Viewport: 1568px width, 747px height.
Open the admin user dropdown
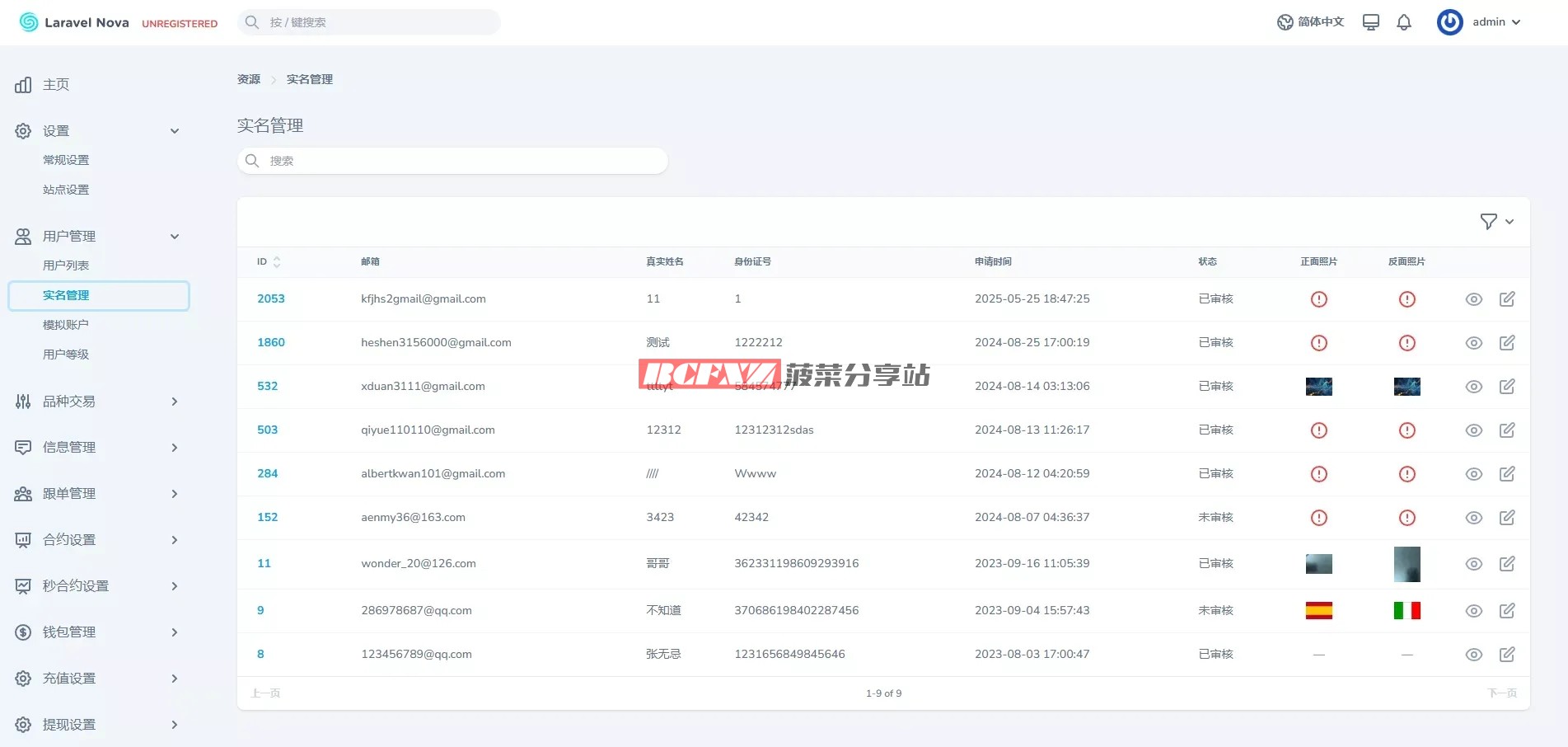tap(1480, 22)
